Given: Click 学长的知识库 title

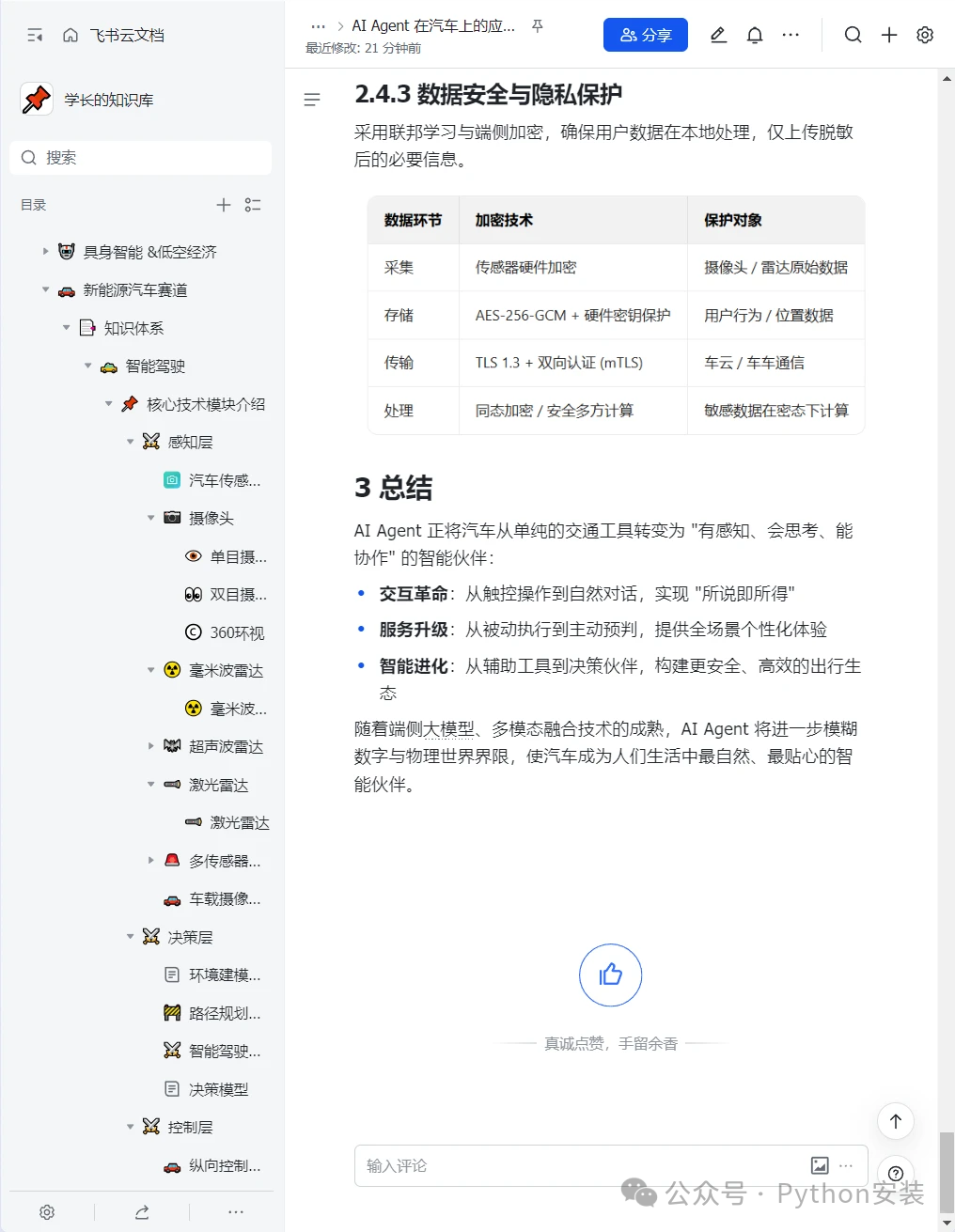Looking at the screenshot, I should coord(109,100).
